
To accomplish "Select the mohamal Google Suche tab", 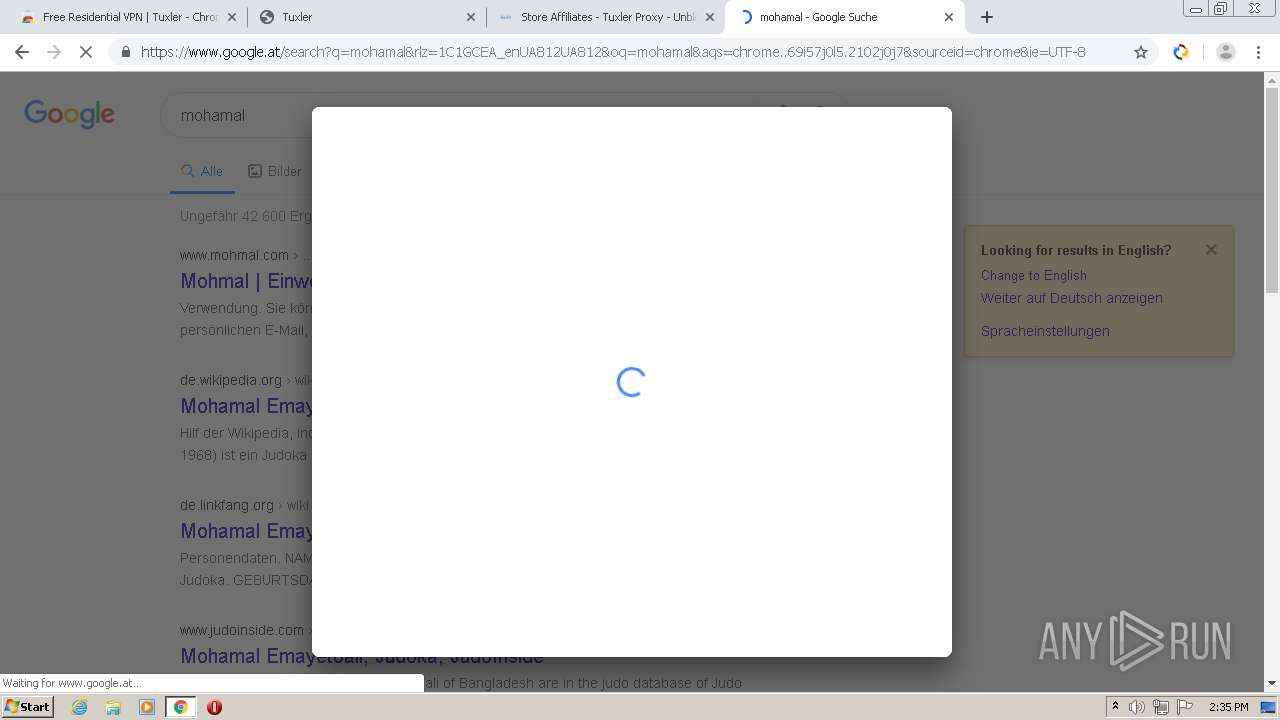I will tap(845, 17).
